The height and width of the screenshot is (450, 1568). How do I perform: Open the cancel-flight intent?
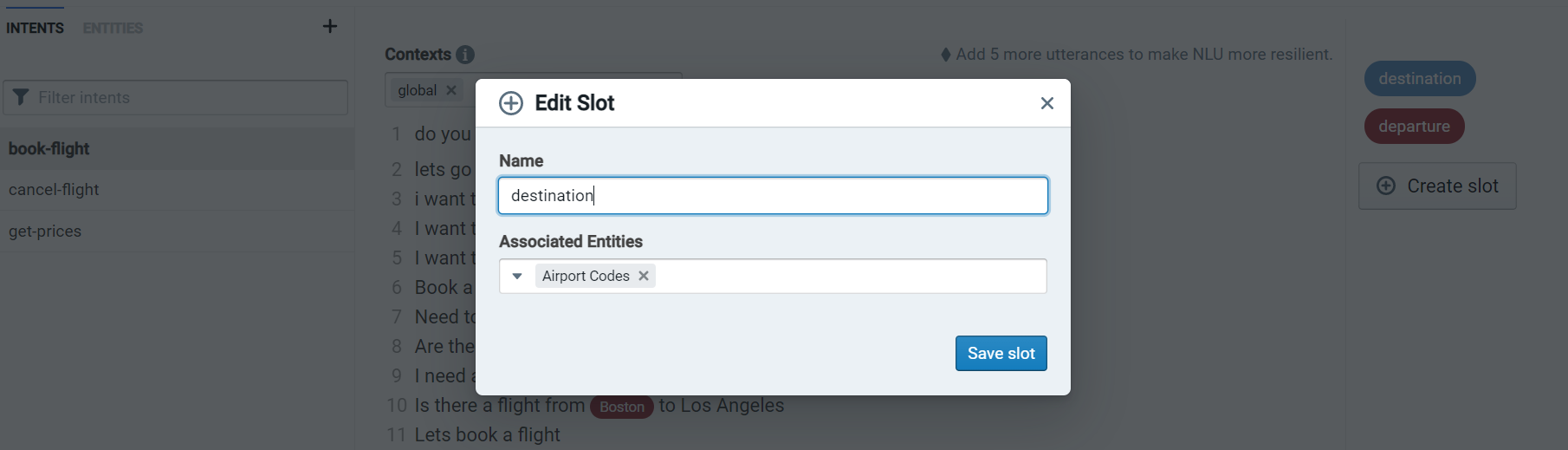pos(54,189)
